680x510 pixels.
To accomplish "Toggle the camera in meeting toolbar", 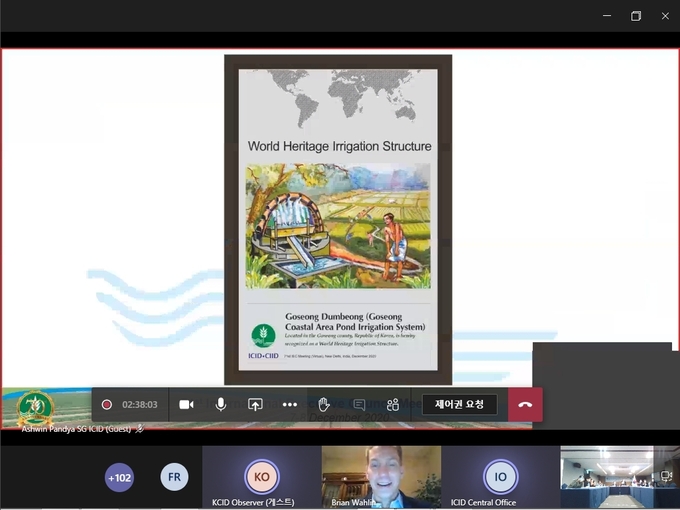I will 186,405.
